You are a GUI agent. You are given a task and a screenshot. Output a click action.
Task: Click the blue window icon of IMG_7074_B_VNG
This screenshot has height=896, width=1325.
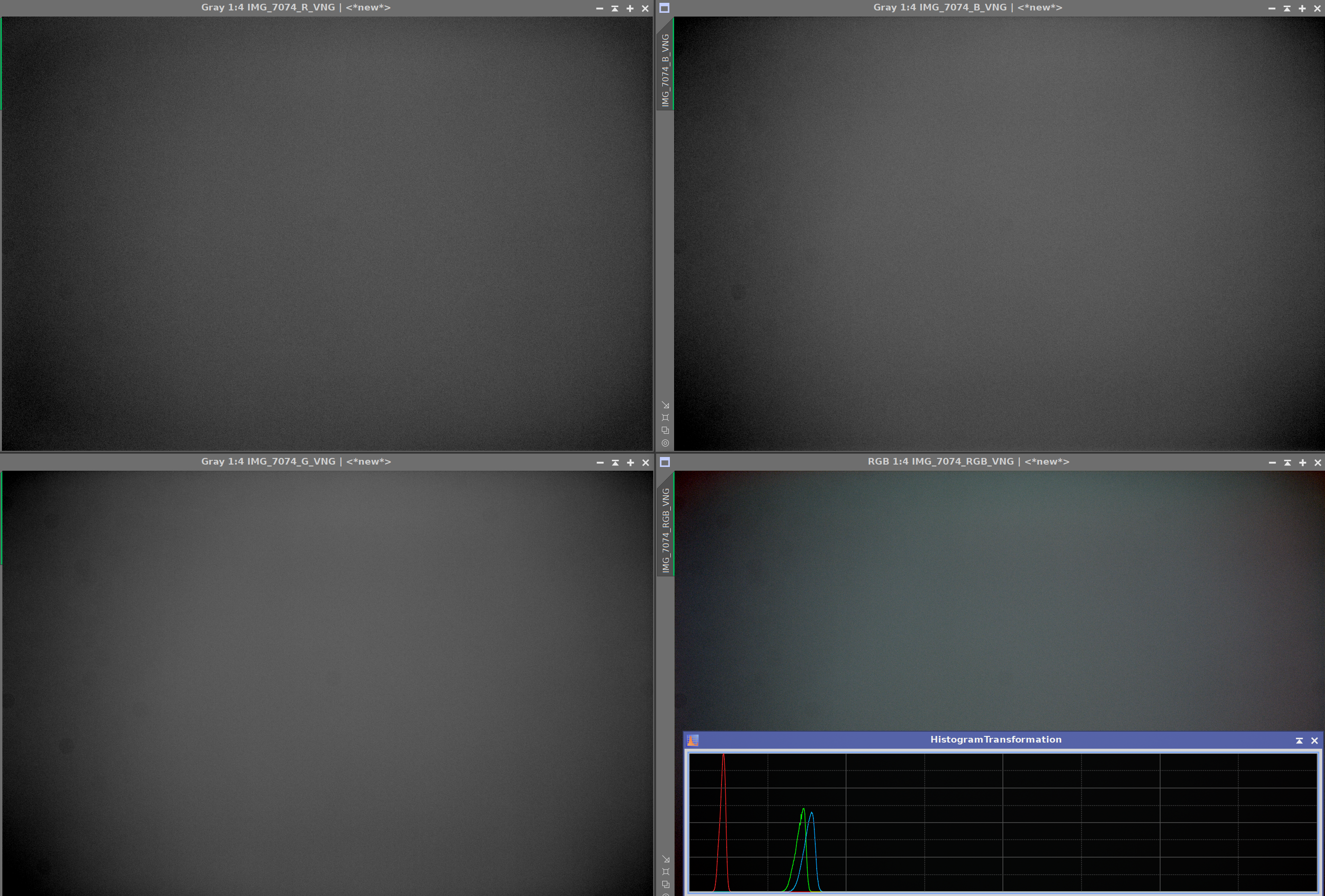(x=664, y=8)
